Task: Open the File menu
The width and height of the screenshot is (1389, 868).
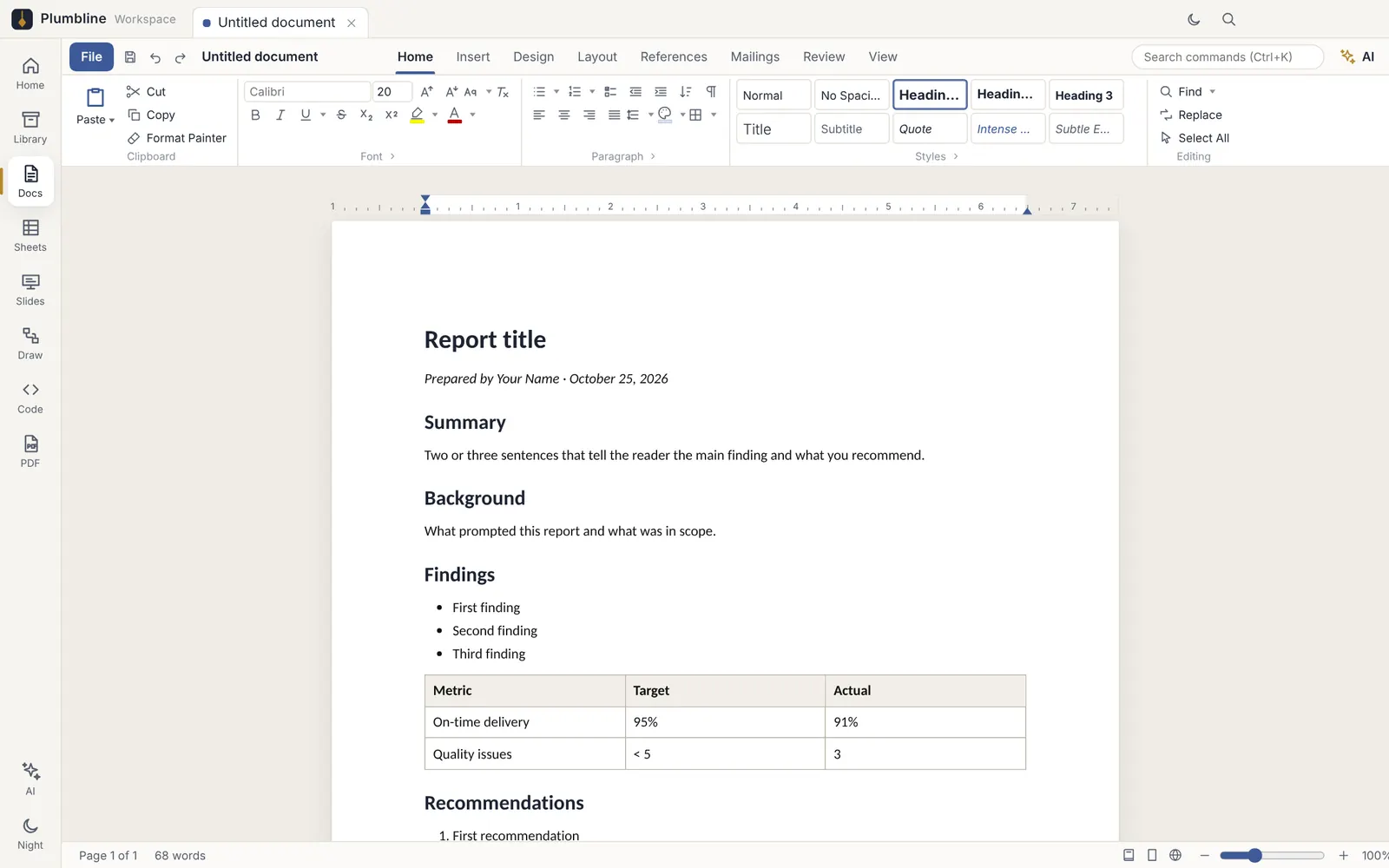Action: [x=91, y=56]
